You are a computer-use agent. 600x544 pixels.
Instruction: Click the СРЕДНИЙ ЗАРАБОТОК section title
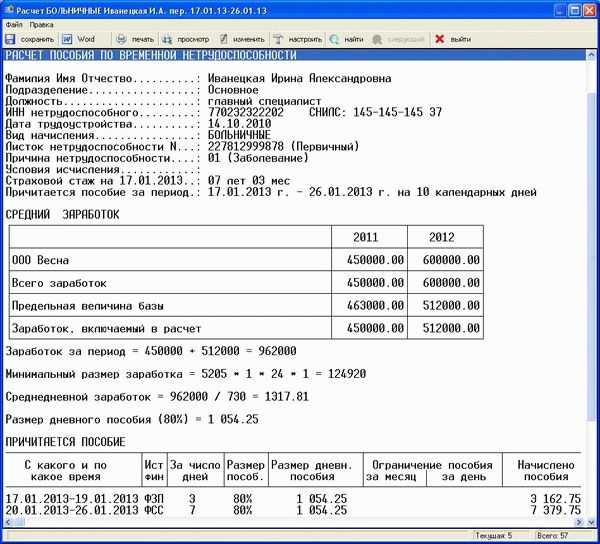tap(62, 215)
